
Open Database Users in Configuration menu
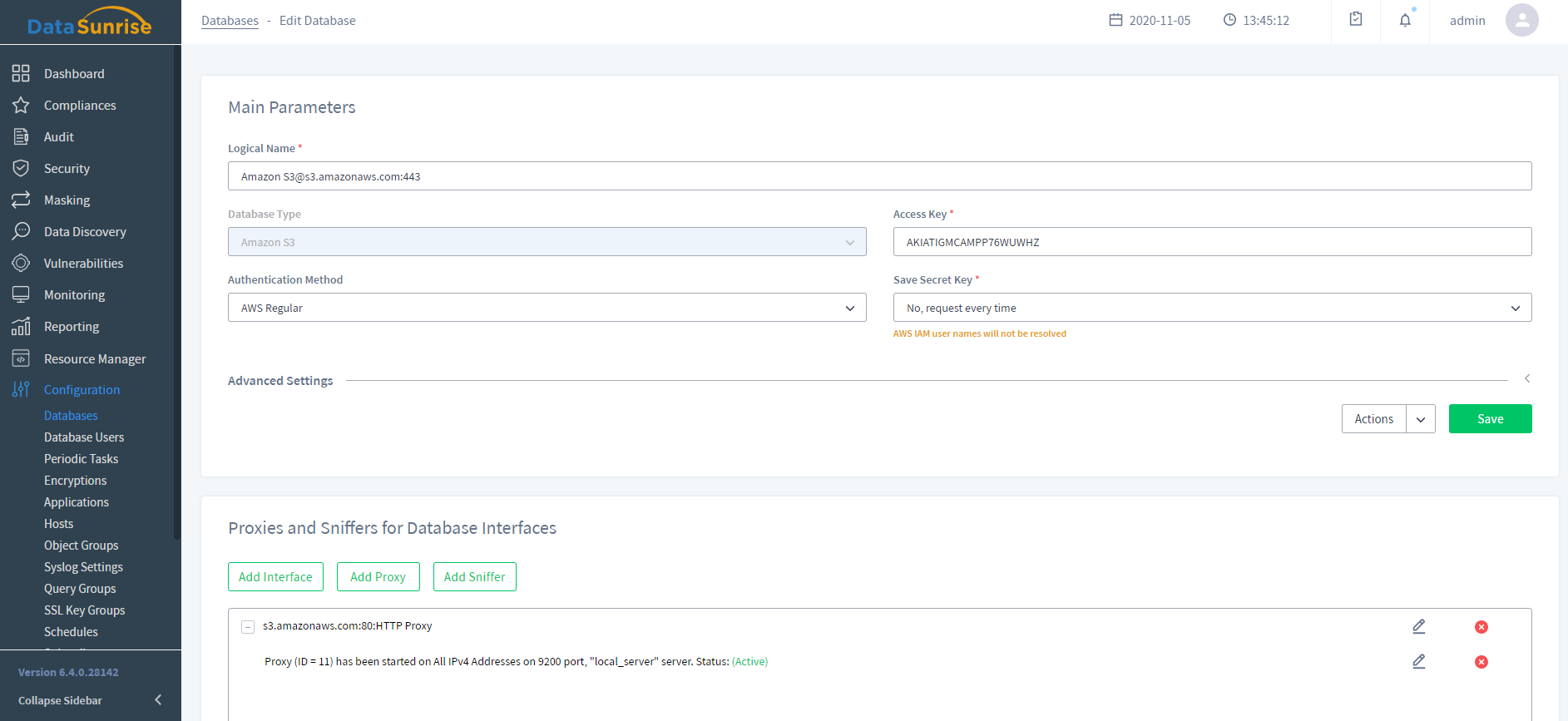pyautogui.click(x=84, y=437)
